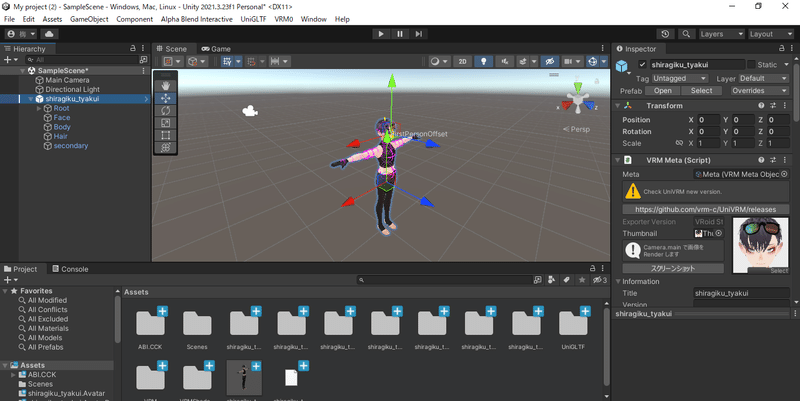The height and width of the screenshot is (401, 800).
Task: Select the Scale tool
Action: (x=166, y=123)
